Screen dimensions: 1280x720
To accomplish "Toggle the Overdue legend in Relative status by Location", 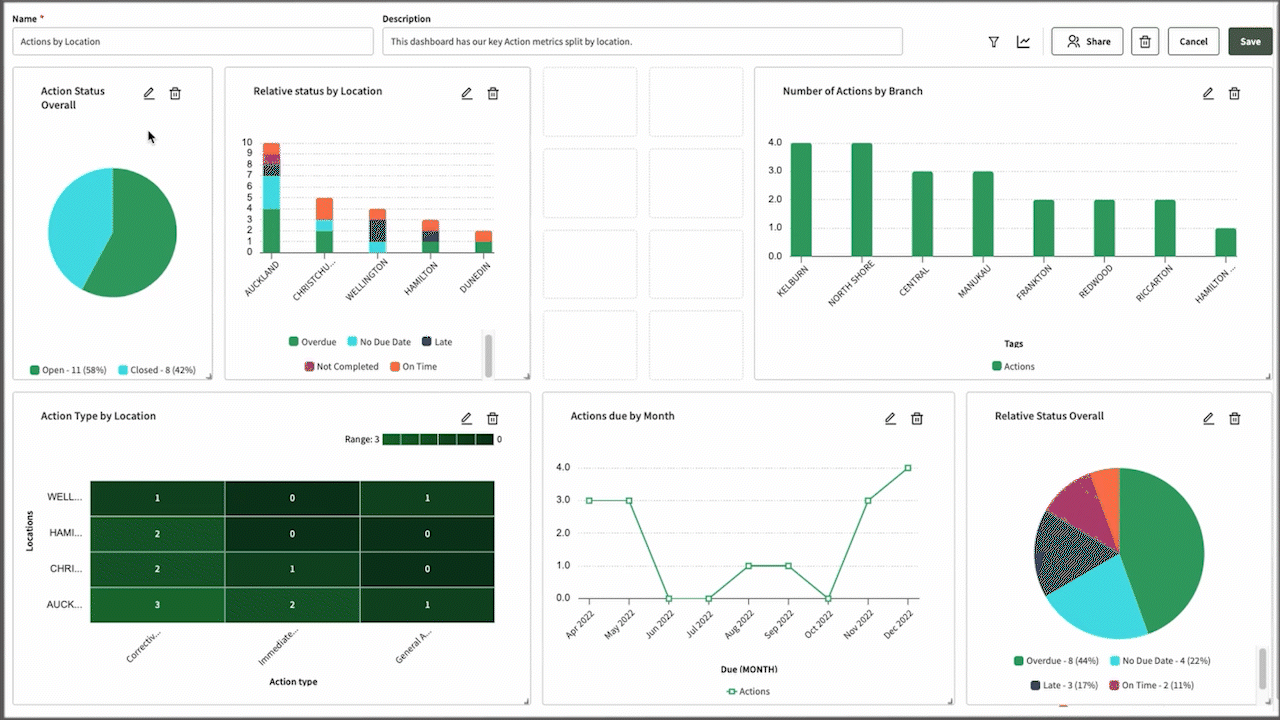I will pyautogui.click(x=312, y=342).
